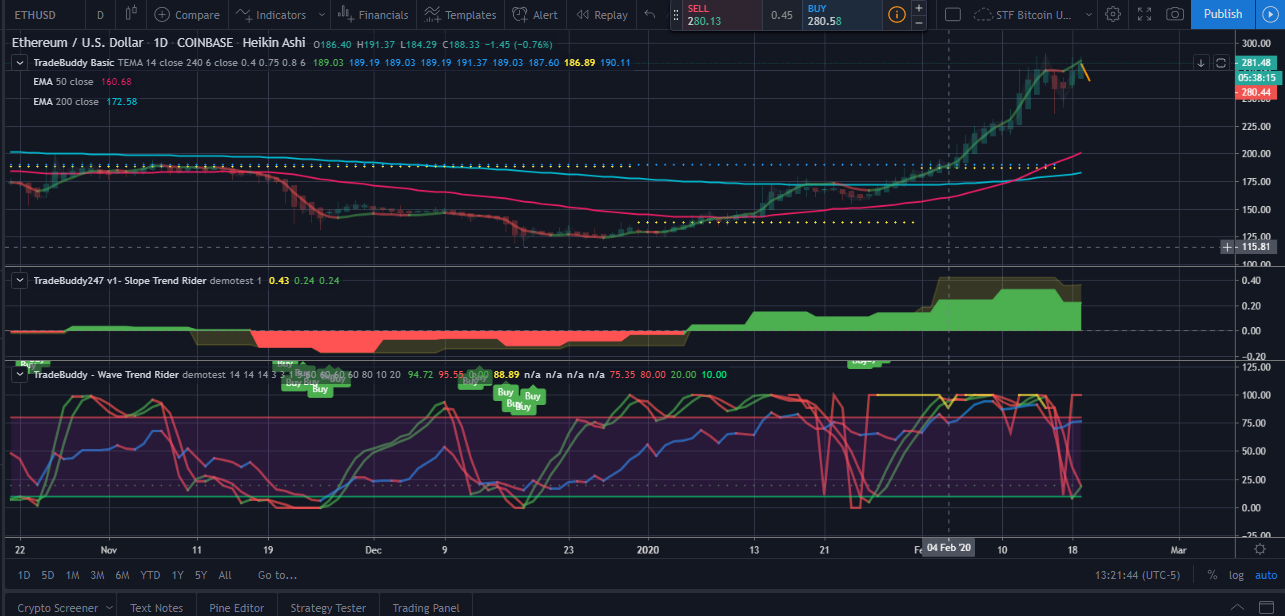Toggle log scale mode

click(x=1236, y=575)
